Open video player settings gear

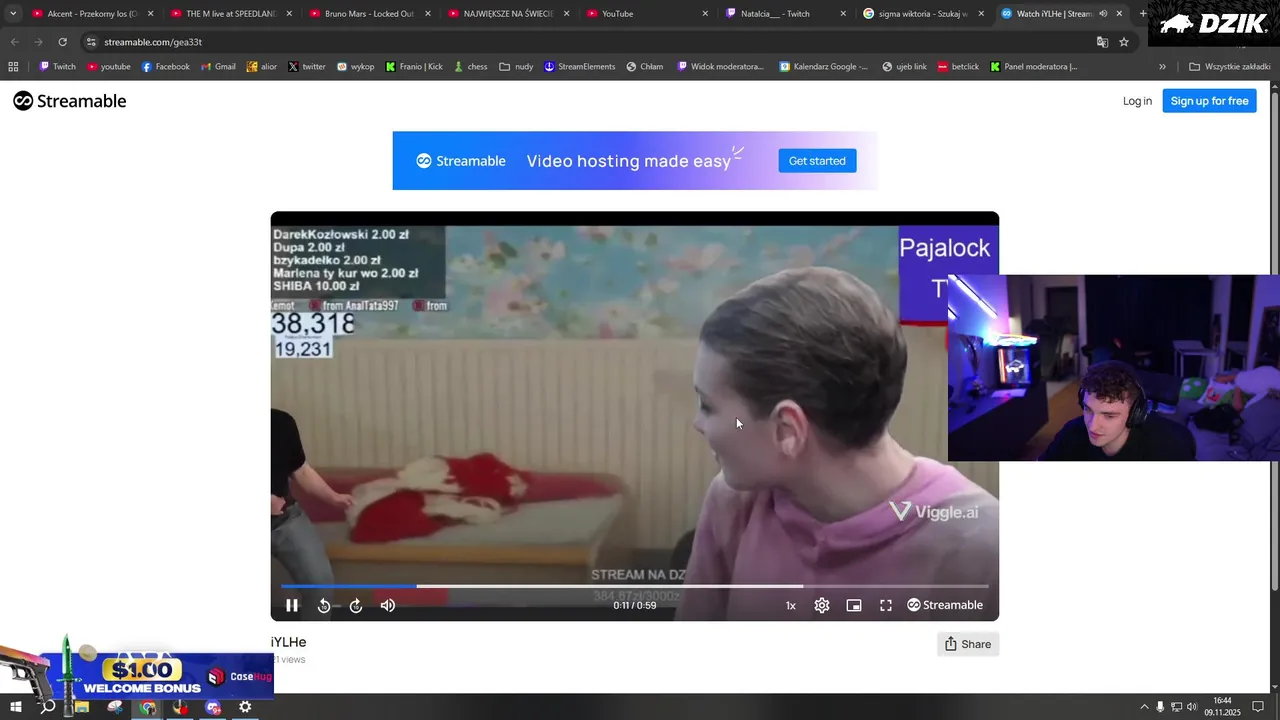point(822,605)
